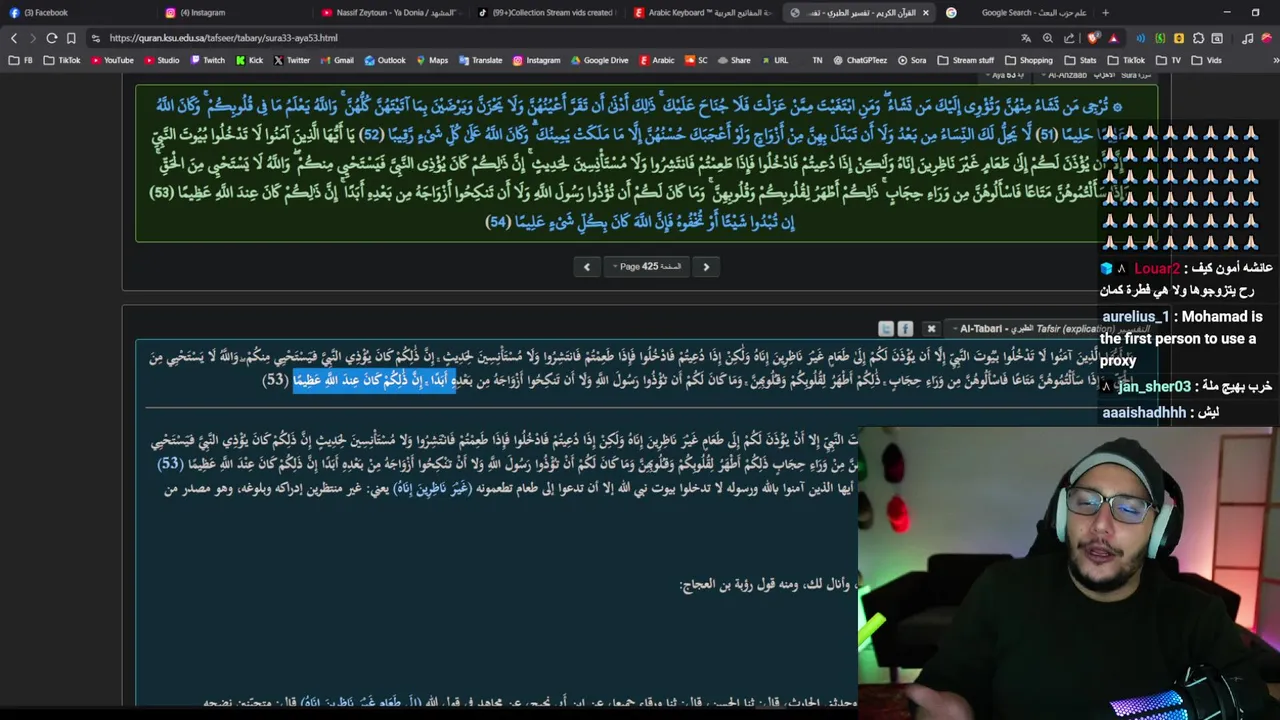The image size is (1280, 720).
Task: Reload the current page
Action: click(52, 38)
